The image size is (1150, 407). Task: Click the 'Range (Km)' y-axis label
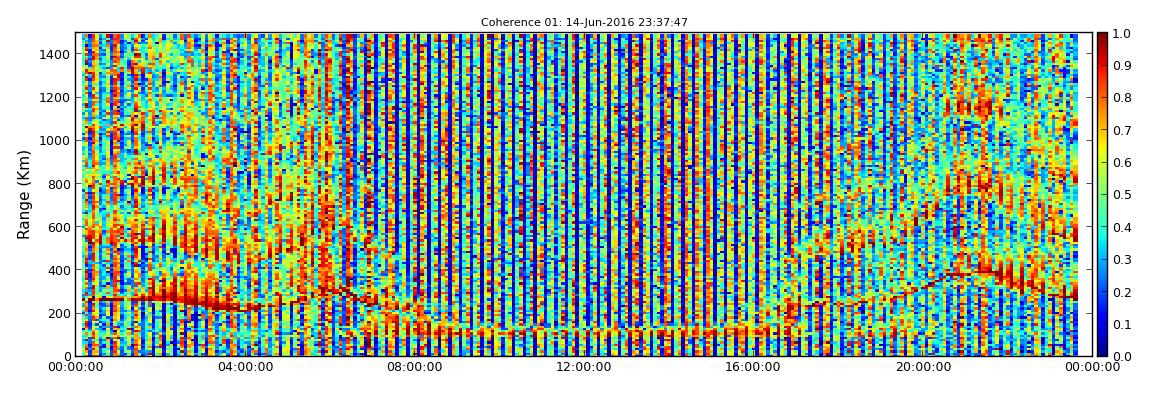(x=23, y=194)
